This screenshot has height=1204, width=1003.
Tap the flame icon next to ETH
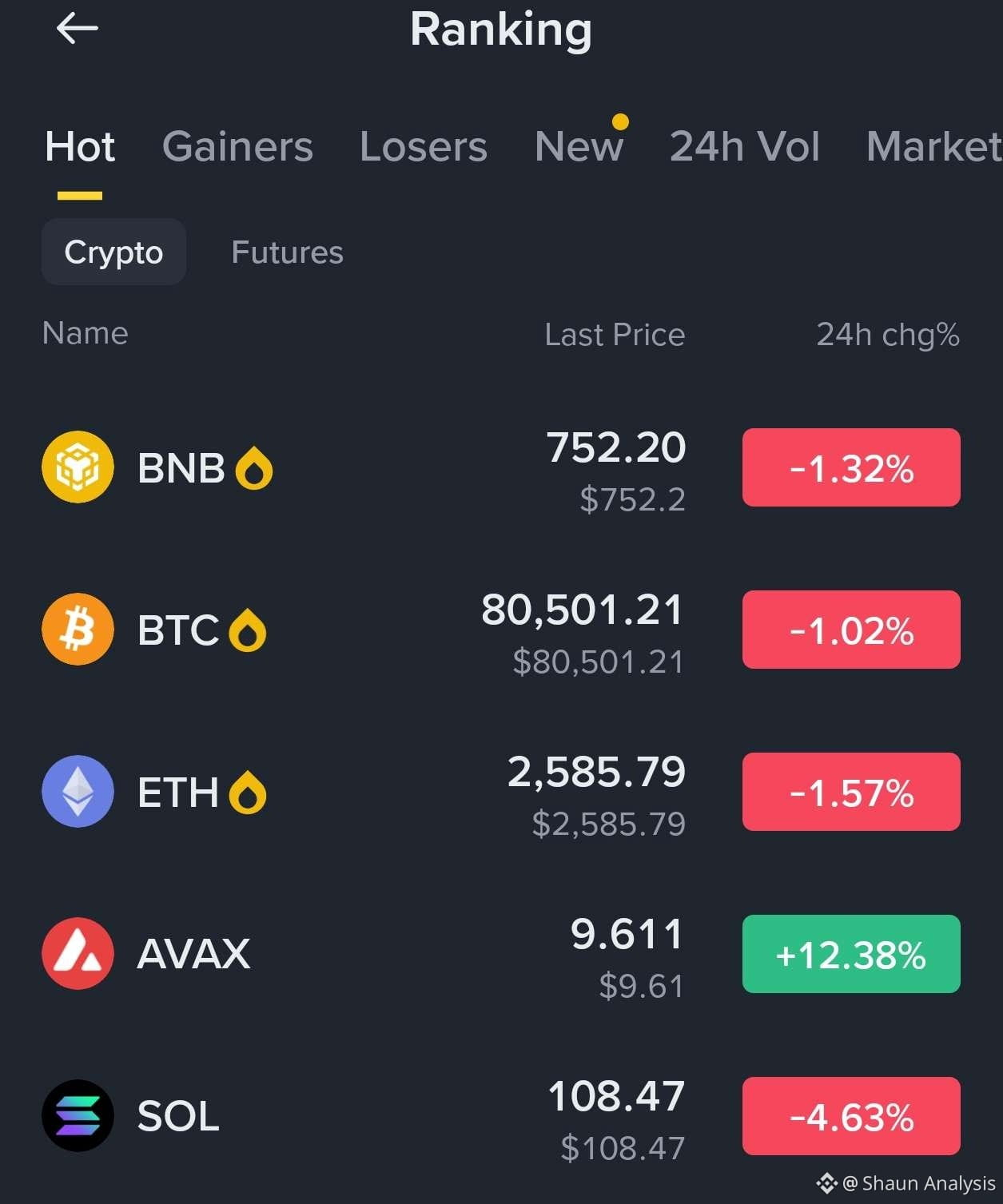pos(248,793)
